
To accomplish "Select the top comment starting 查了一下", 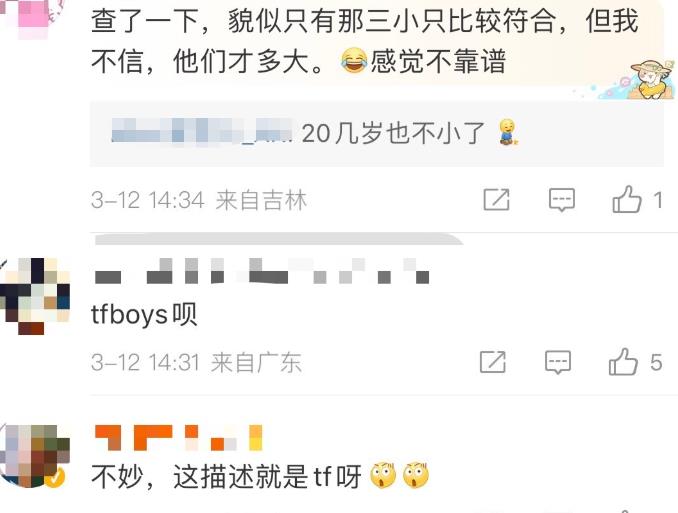I will coord(365,41).
